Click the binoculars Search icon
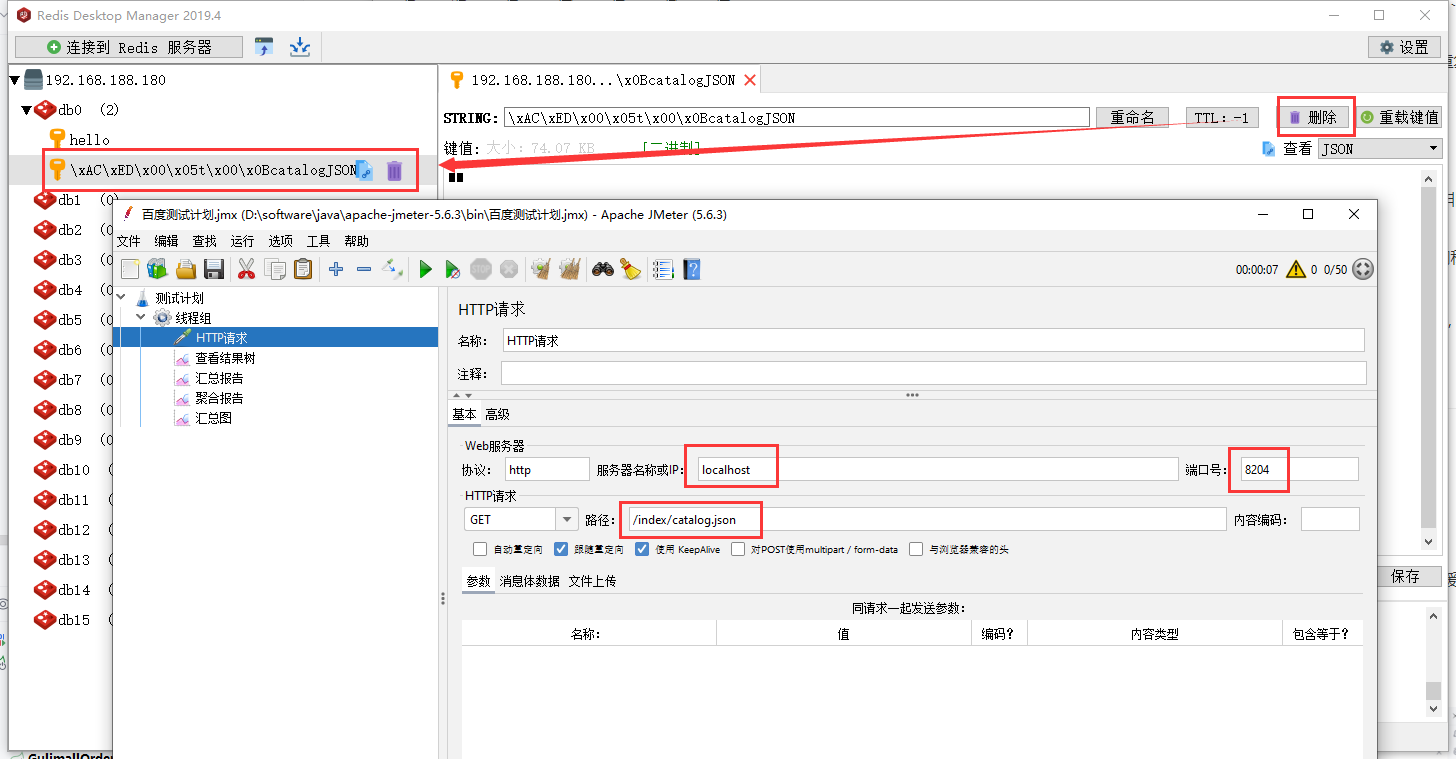Viewport: 1456px width, 759px height. click(602, 269)
